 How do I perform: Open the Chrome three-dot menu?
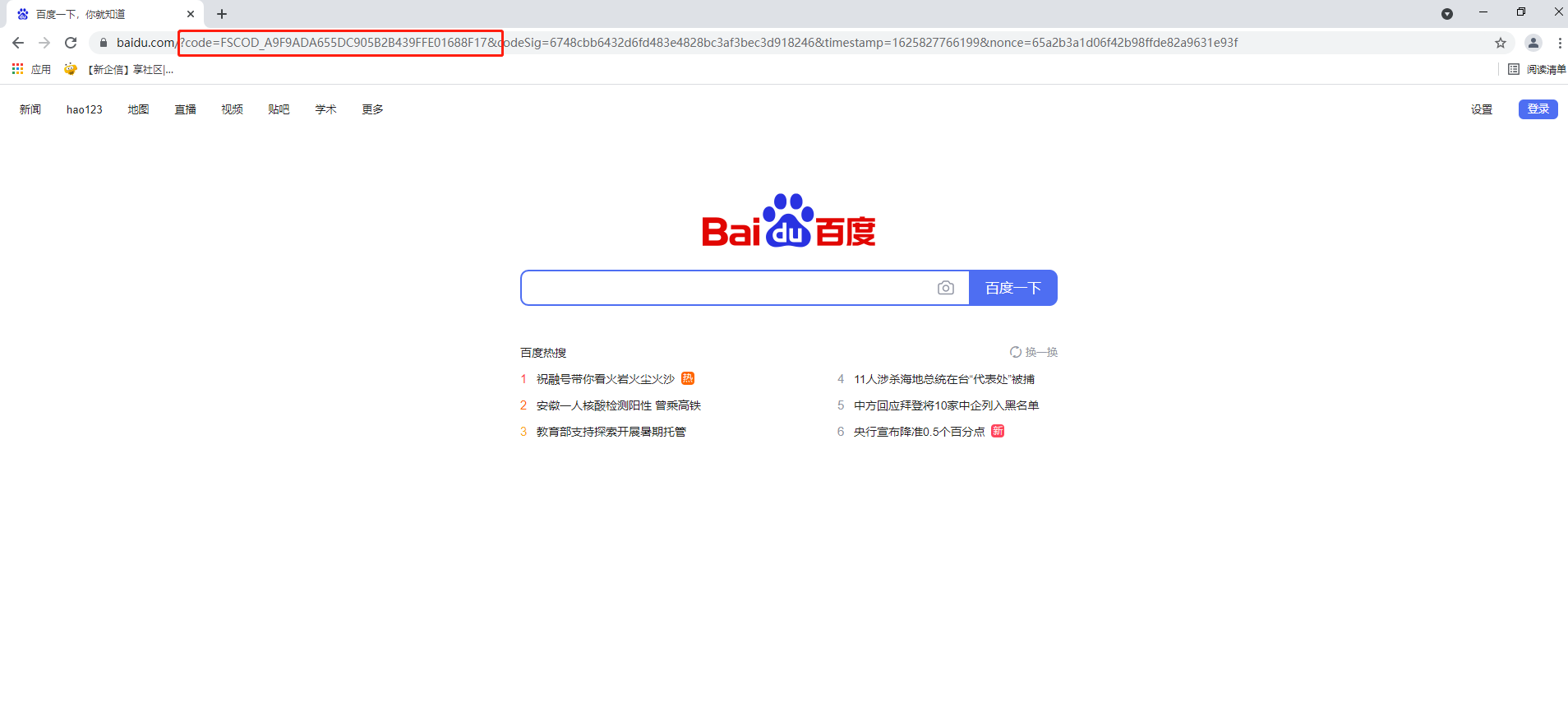tap(1559, 43)
